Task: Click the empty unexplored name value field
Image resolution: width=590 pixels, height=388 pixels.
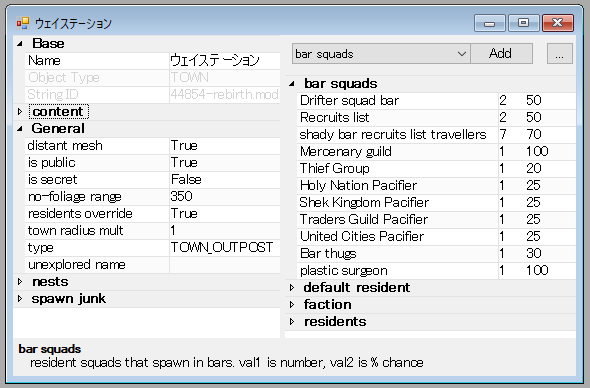Action: [225, 265]
